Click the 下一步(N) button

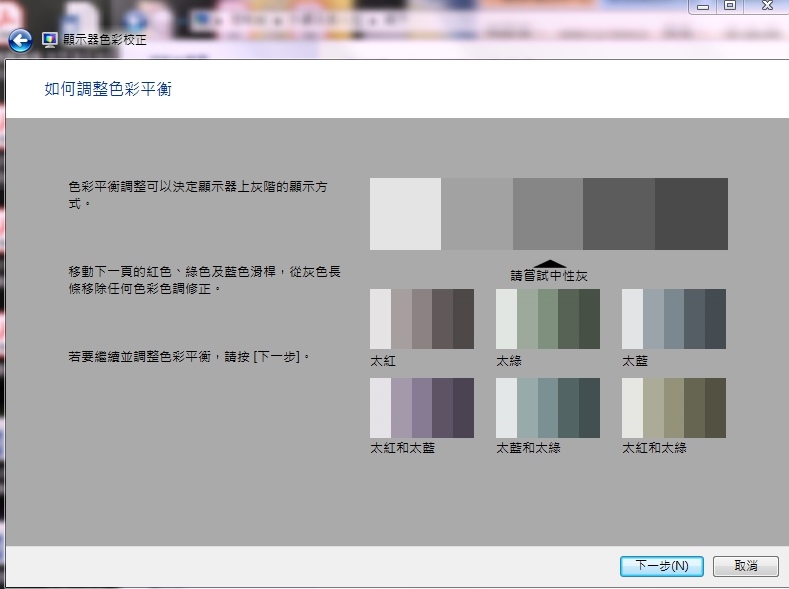click(x=662, y=566)
